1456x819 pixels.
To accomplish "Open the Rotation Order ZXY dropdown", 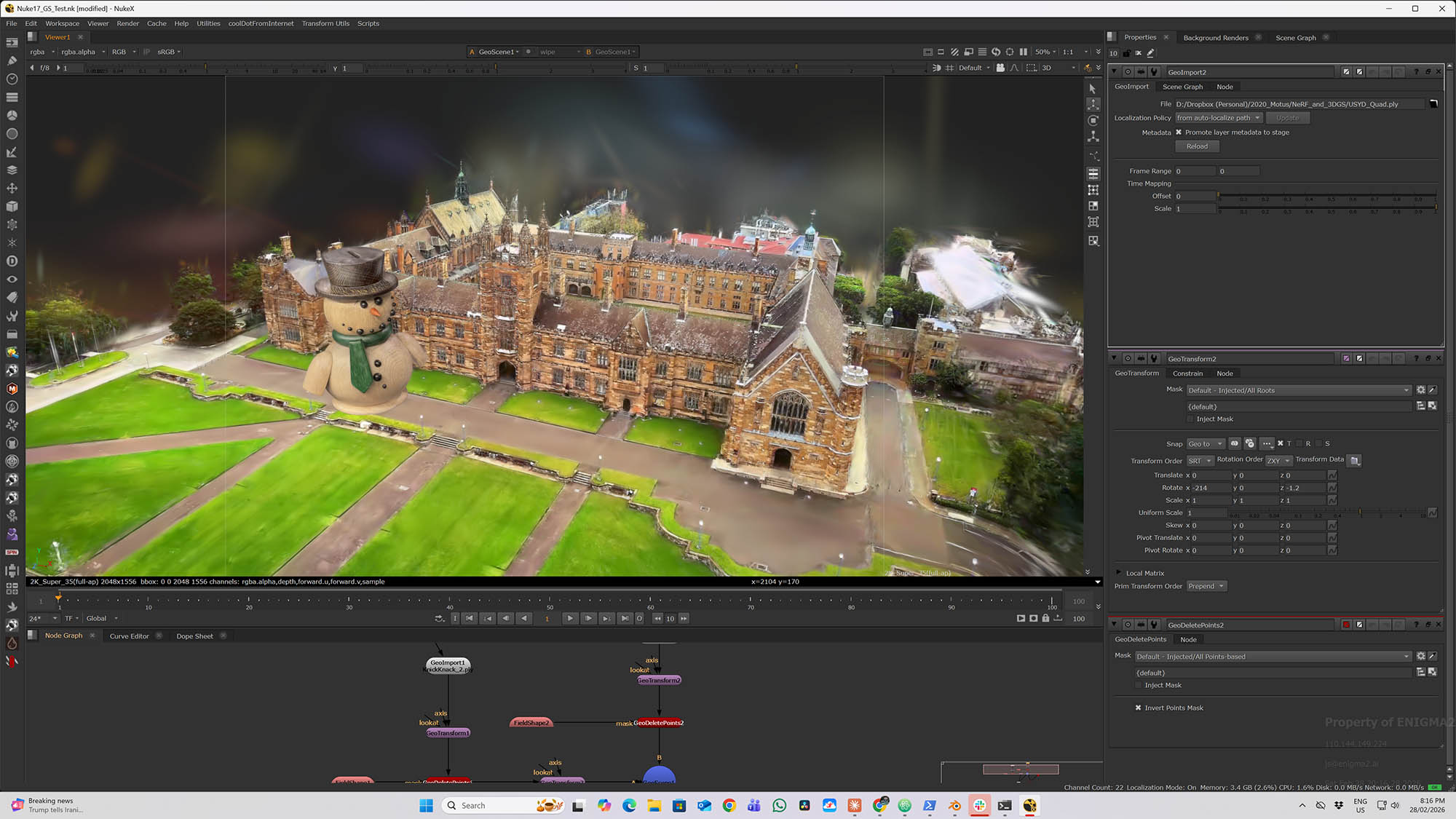I will coord(1278,461).
